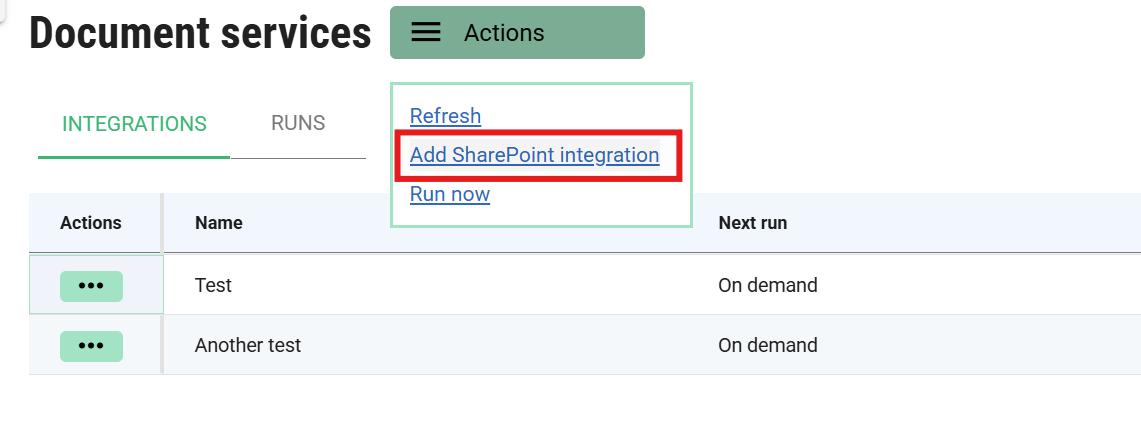This screenshot has width=1141, height=430.
Task: Switch to the INTEGRATIONS tab
Action: coord(134,124)
